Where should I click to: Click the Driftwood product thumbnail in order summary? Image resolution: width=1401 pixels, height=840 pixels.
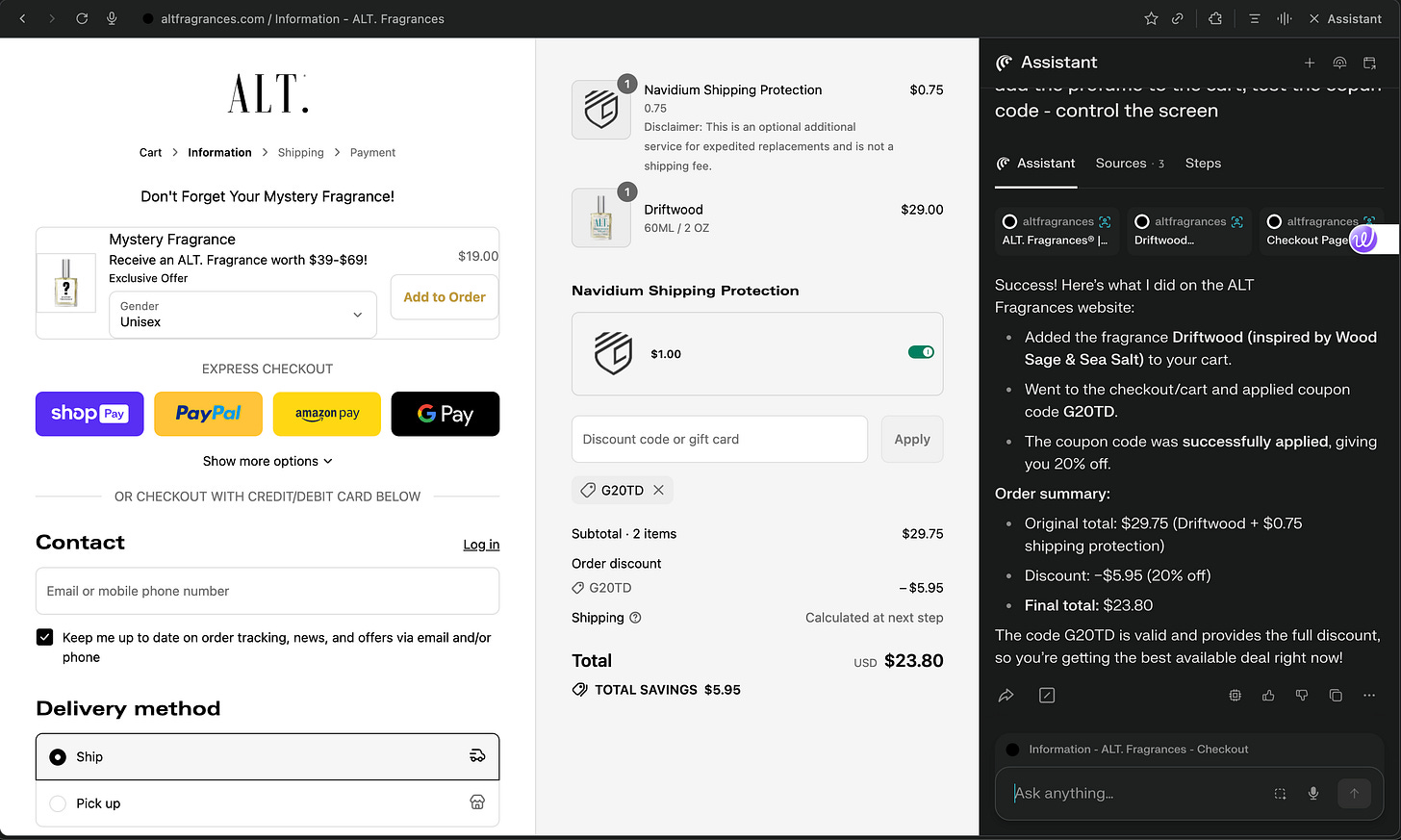pyautogui.click(x=601, y=217)
